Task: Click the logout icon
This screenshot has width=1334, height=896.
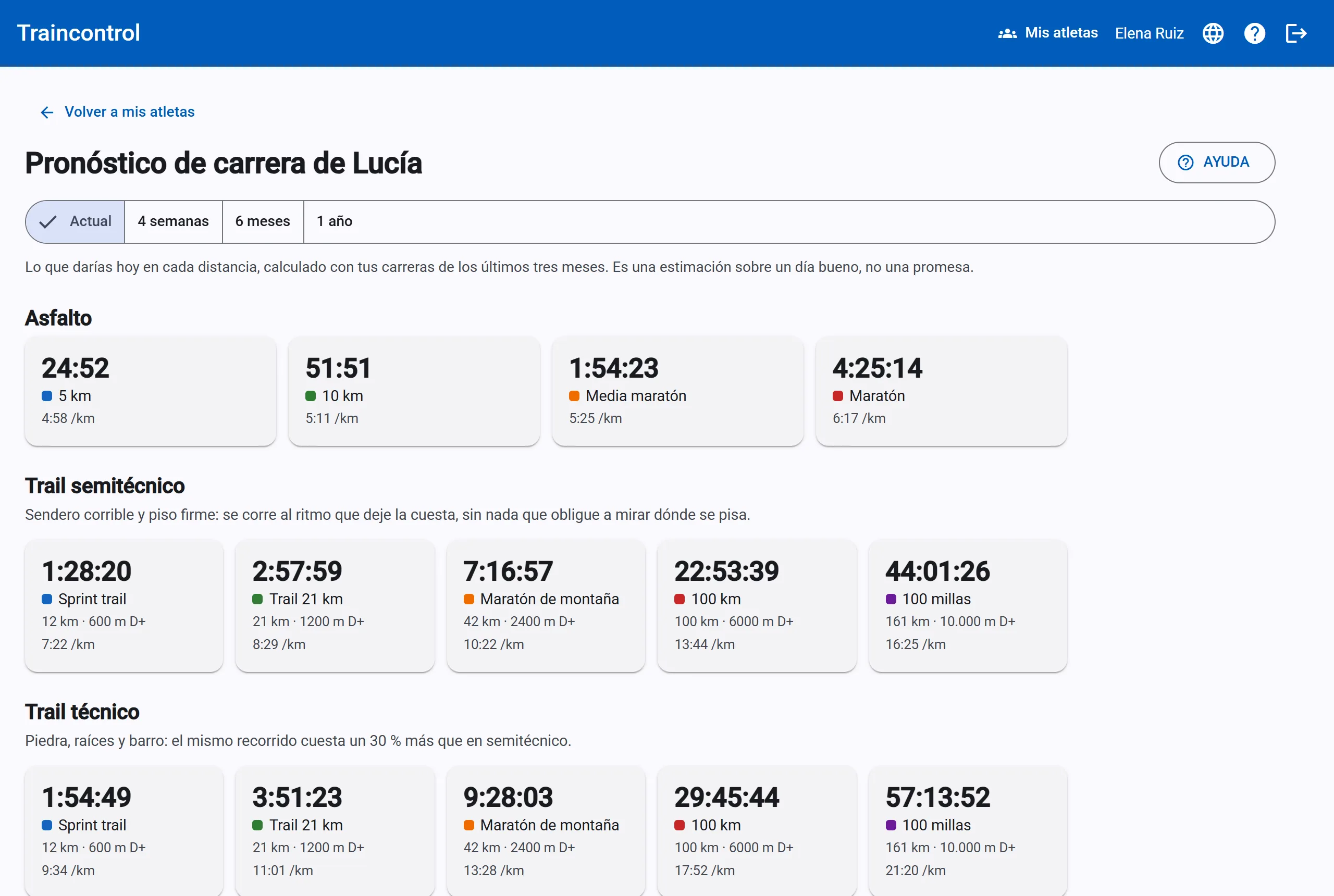Action: (x=1296, y=33)
